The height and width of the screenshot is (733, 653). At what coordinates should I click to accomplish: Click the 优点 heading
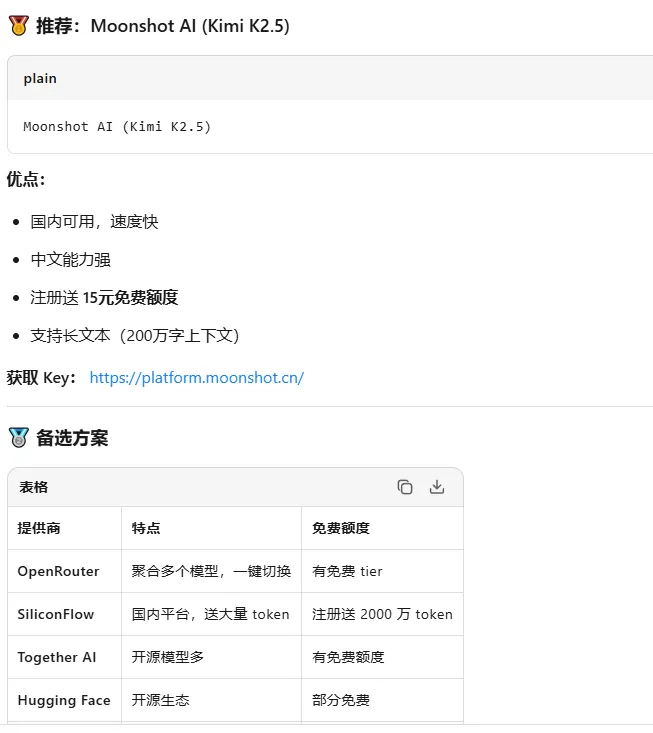click(26, 179)
